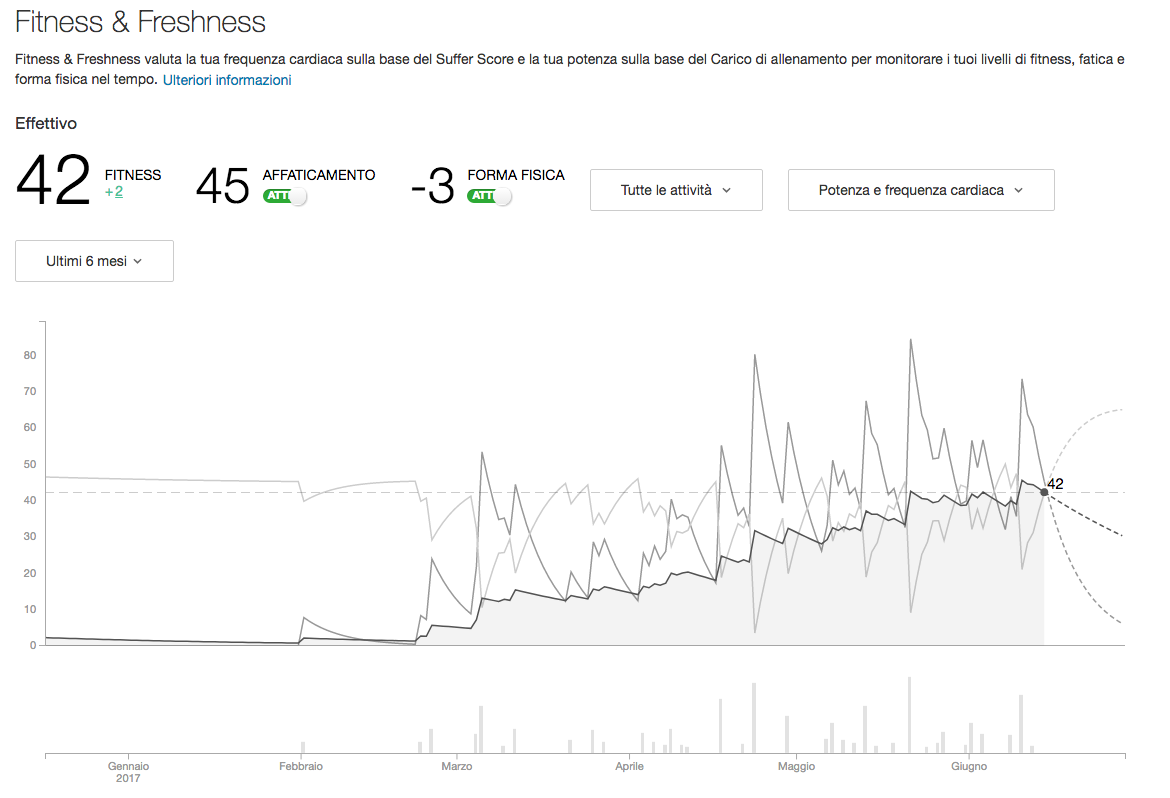Click the Gennaio 2017 label on the axis

pyautogui.click(x=128, y=772)
